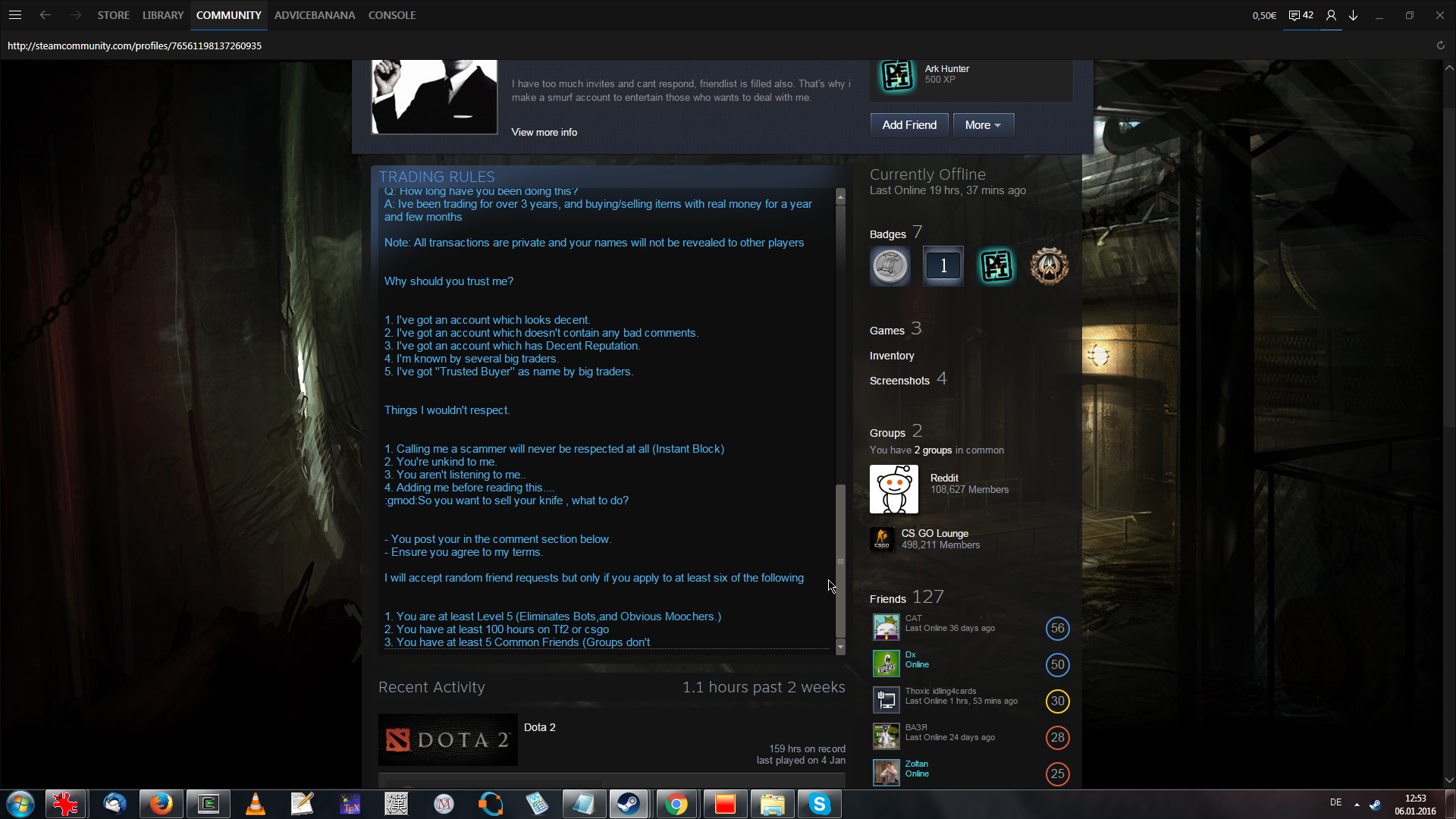
Task: Open the hamburger menu icon
Action: [14, 15]
